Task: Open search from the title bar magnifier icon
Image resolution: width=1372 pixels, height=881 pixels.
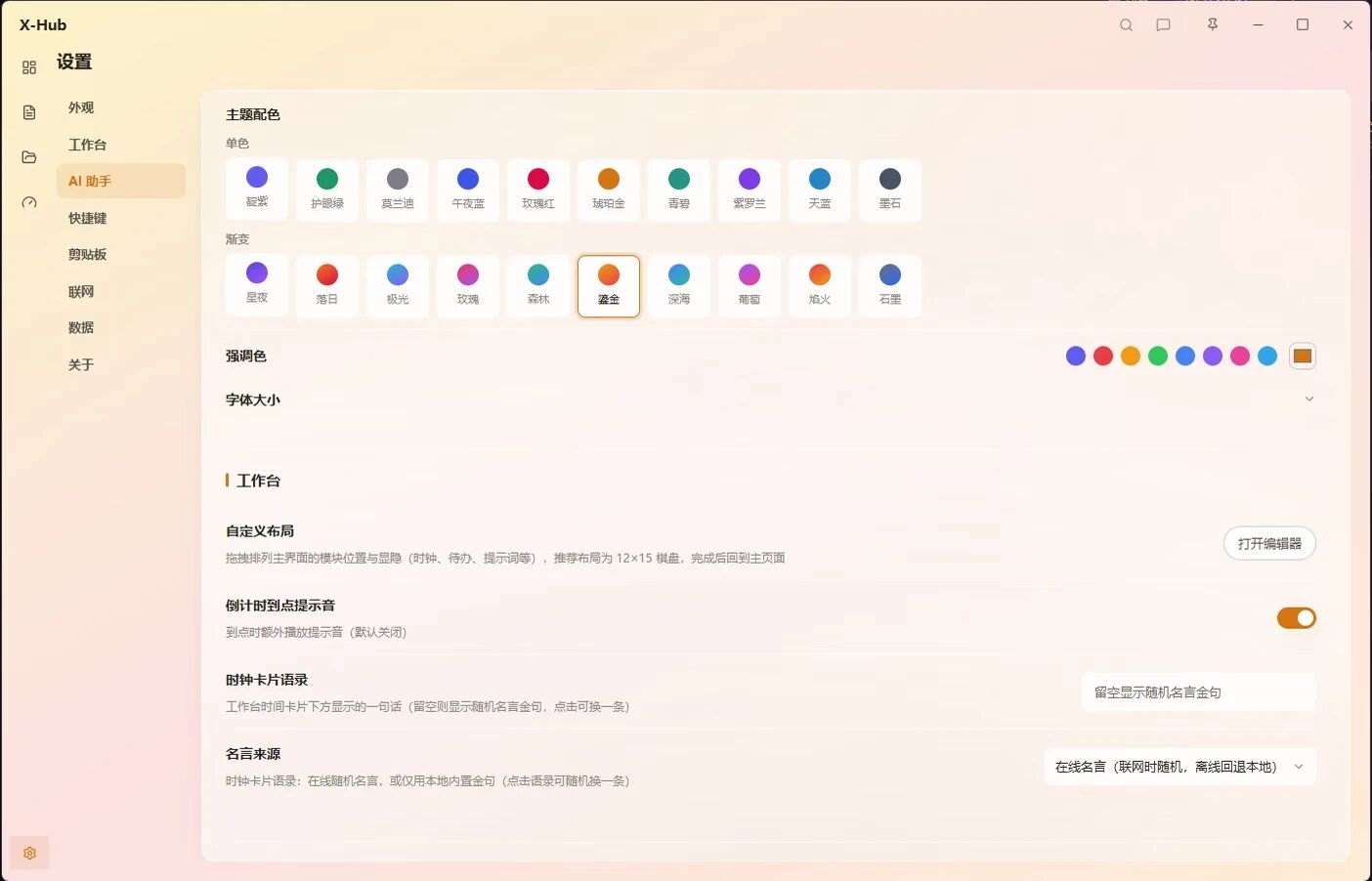Action: [1126, 25]
